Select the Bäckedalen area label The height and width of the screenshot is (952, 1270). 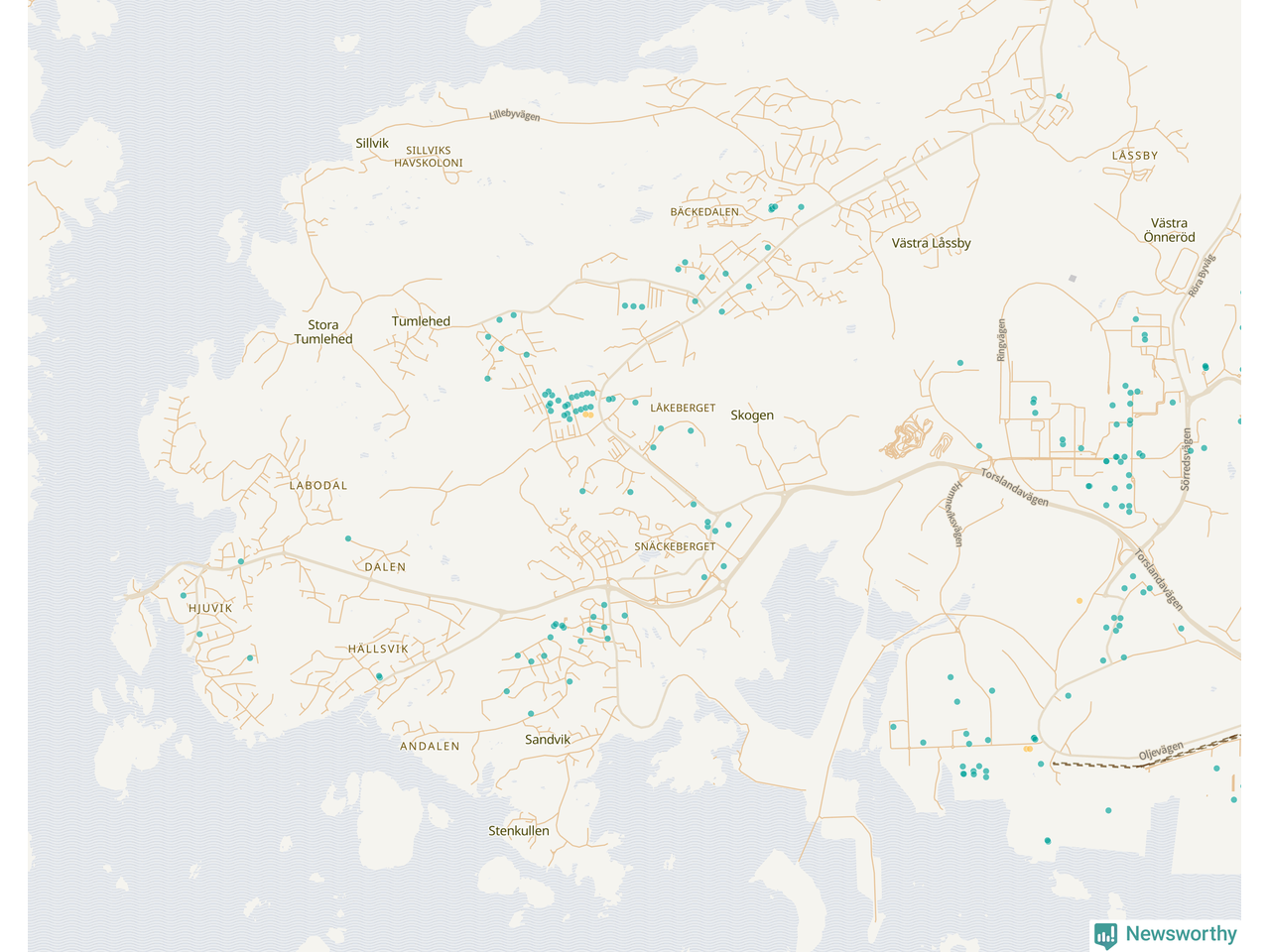coord(704,212)
